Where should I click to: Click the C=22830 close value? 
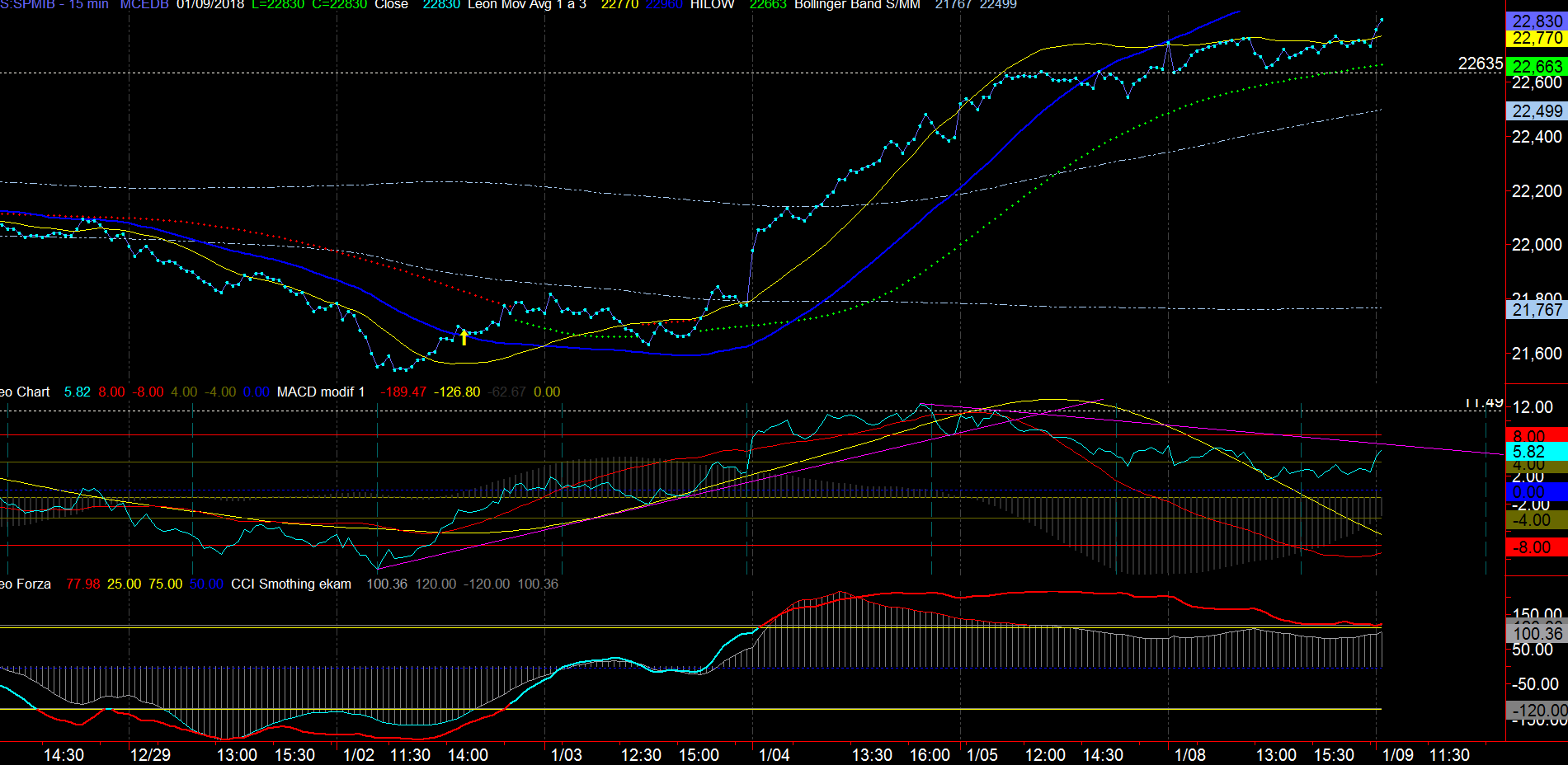coord(339,4)
